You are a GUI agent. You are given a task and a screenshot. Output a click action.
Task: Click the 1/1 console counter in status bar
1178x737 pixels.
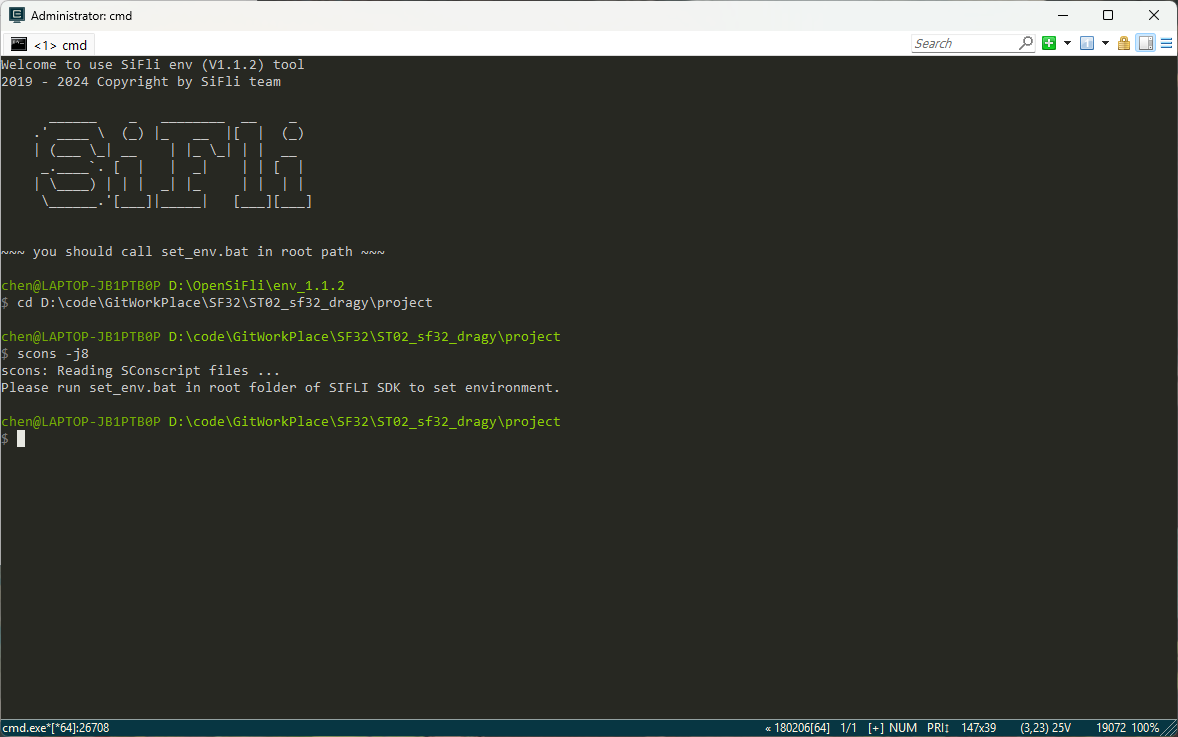(x=849, y=728)
